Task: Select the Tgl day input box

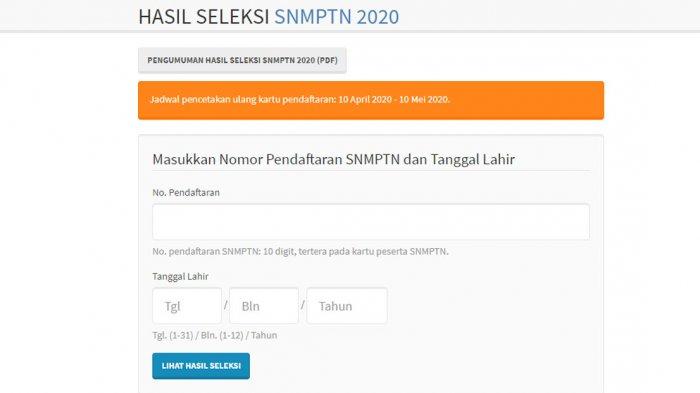Action: pos(187,306)
